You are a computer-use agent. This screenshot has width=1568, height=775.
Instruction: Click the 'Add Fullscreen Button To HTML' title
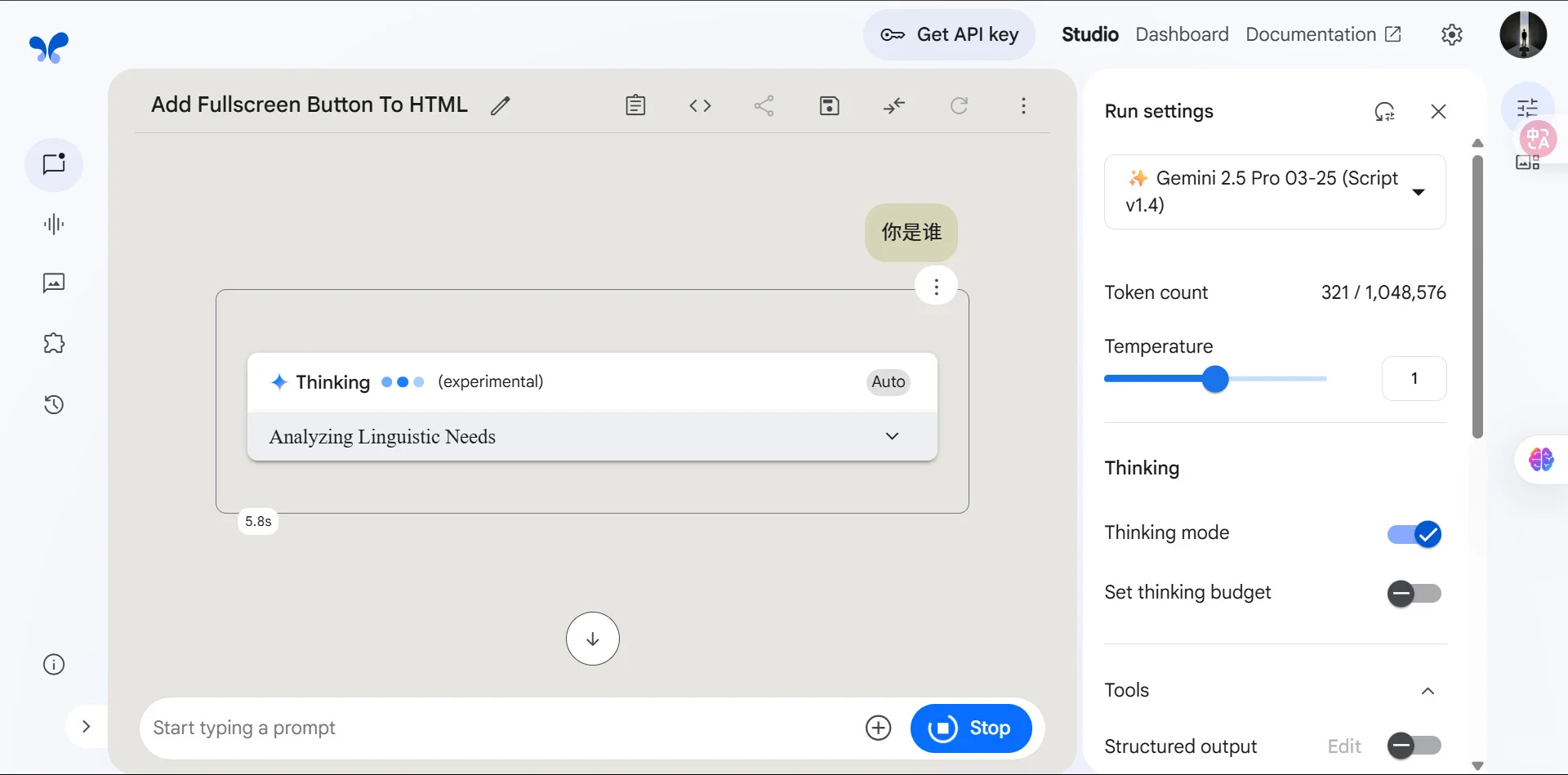pos(310,105)
